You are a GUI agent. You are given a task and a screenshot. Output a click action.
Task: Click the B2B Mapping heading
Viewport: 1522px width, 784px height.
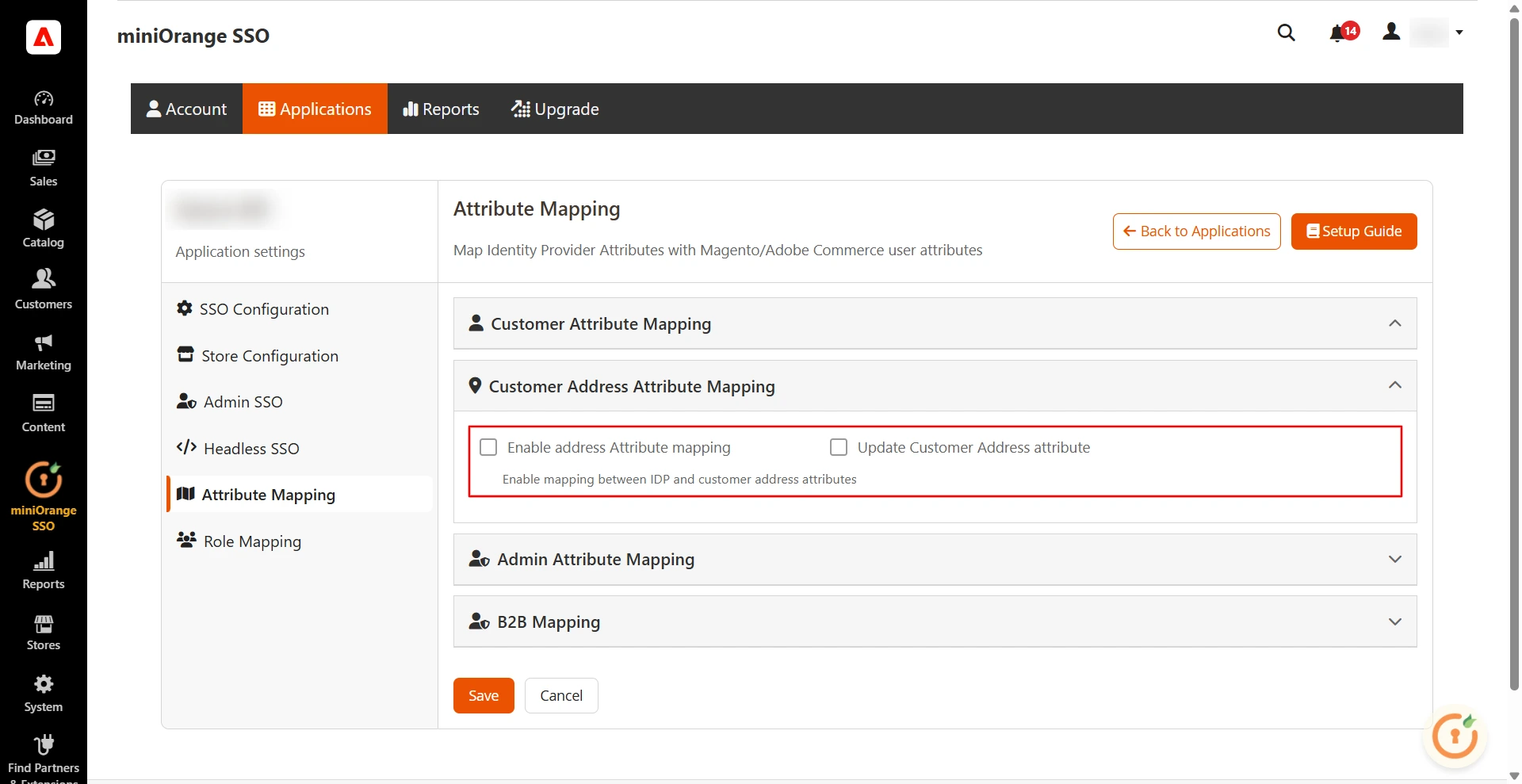tap(549, 621)
